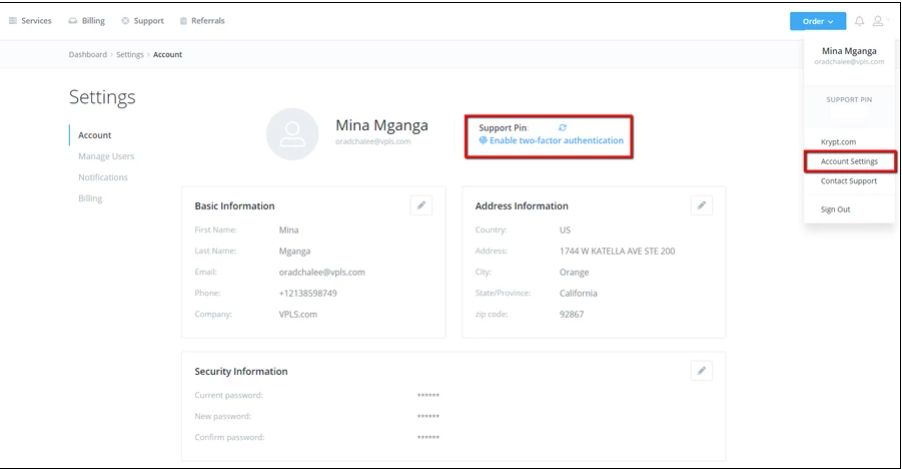Select Account Settings in user menu
902x469 pixels.
tap(849, 162)
